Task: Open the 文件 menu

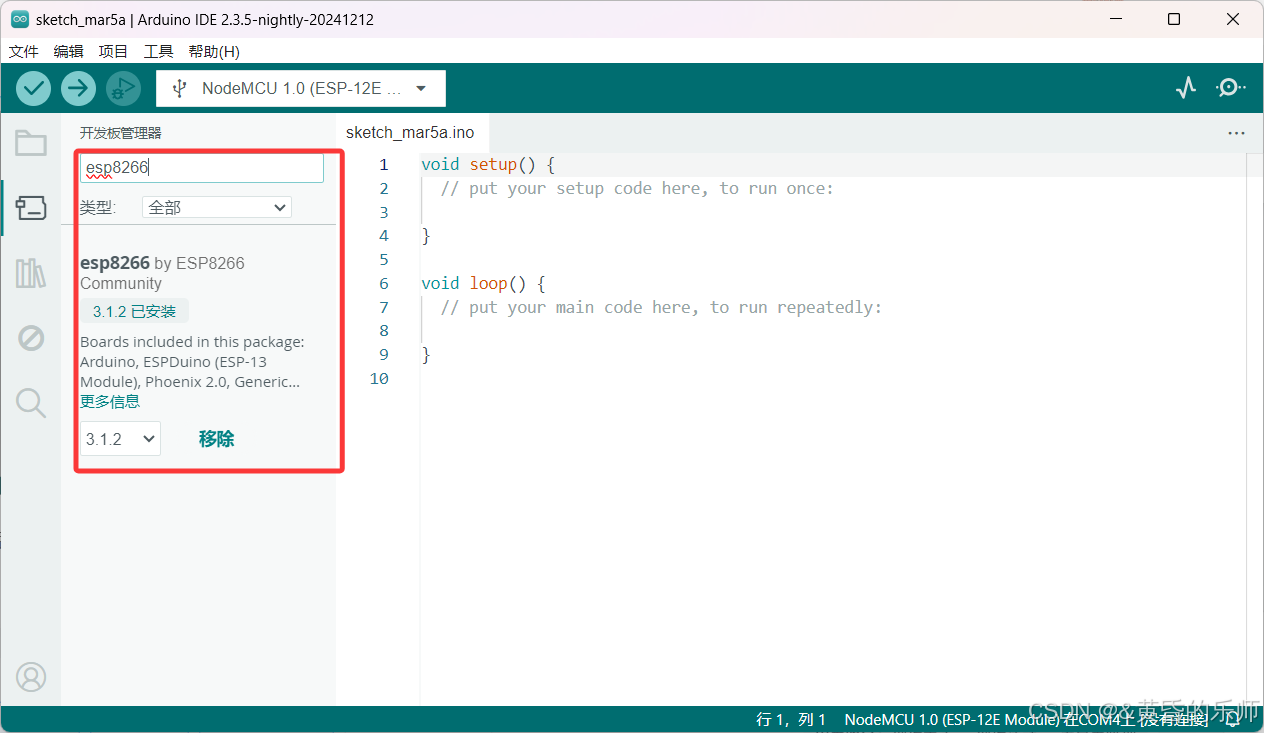Action: (x=24, y=51)
